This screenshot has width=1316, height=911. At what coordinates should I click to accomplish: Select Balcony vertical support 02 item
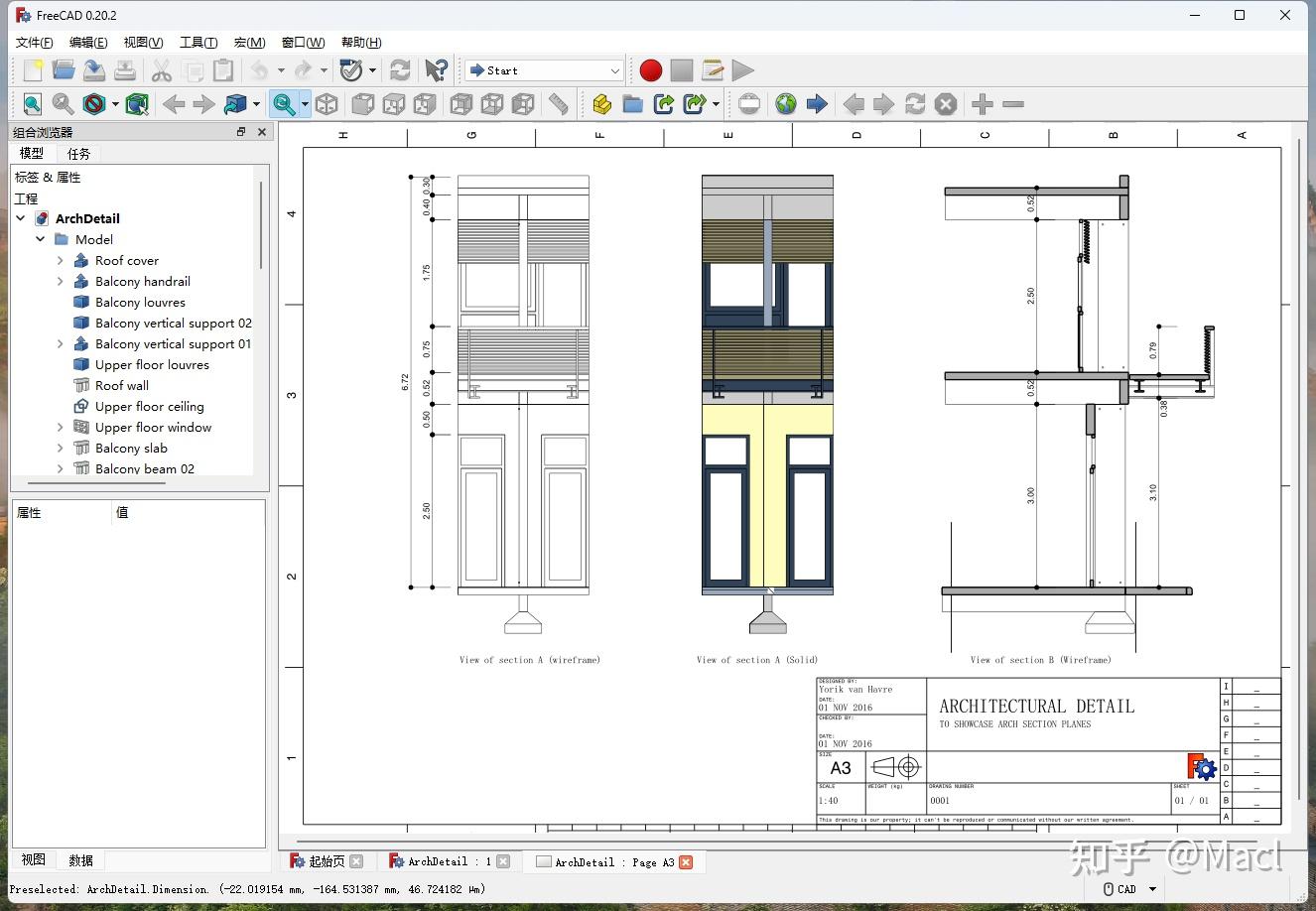click(x=173, y=323)
